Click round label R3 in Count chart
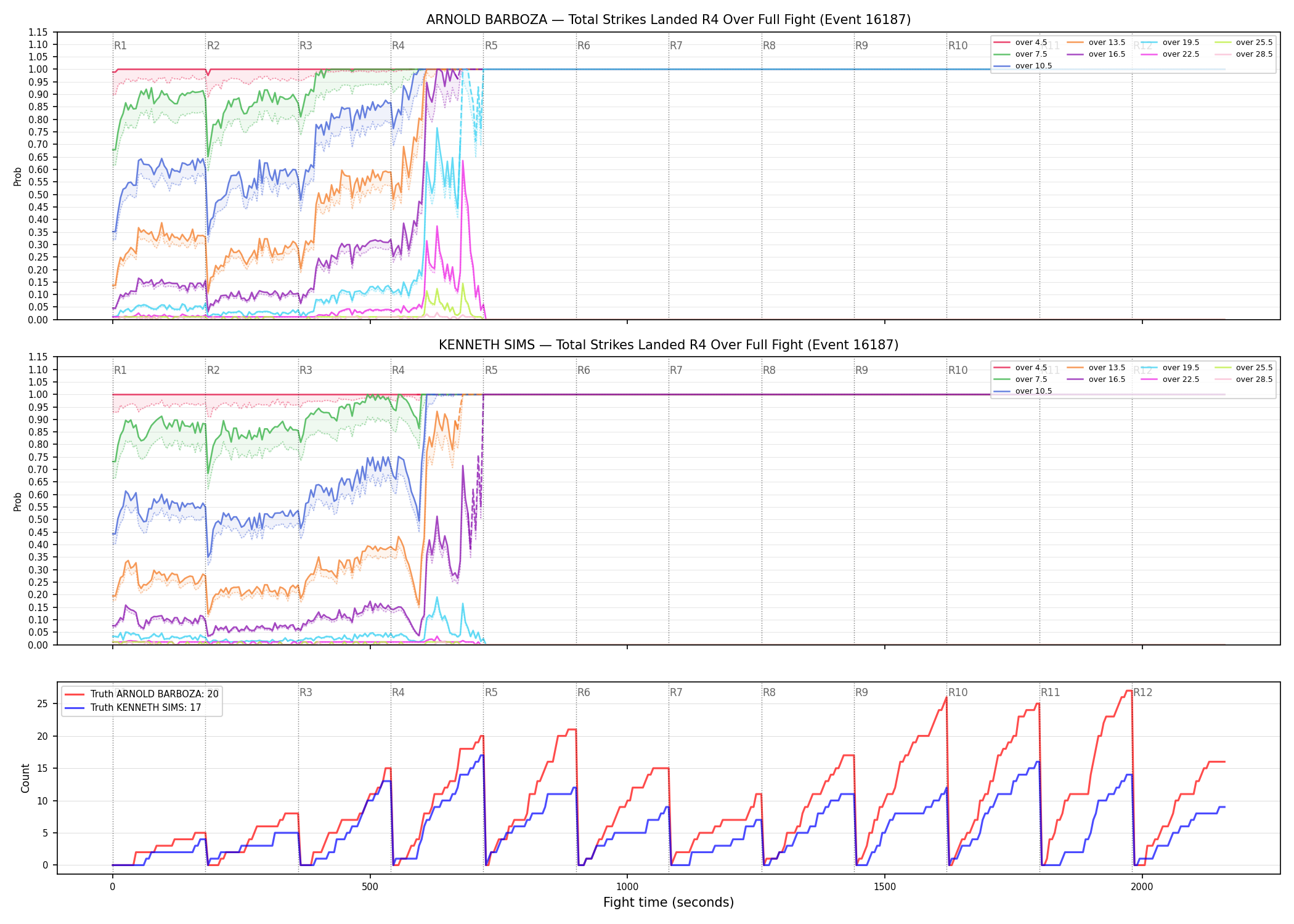Viewport: 1294px width, 924px height. click(x=306, y=692)
